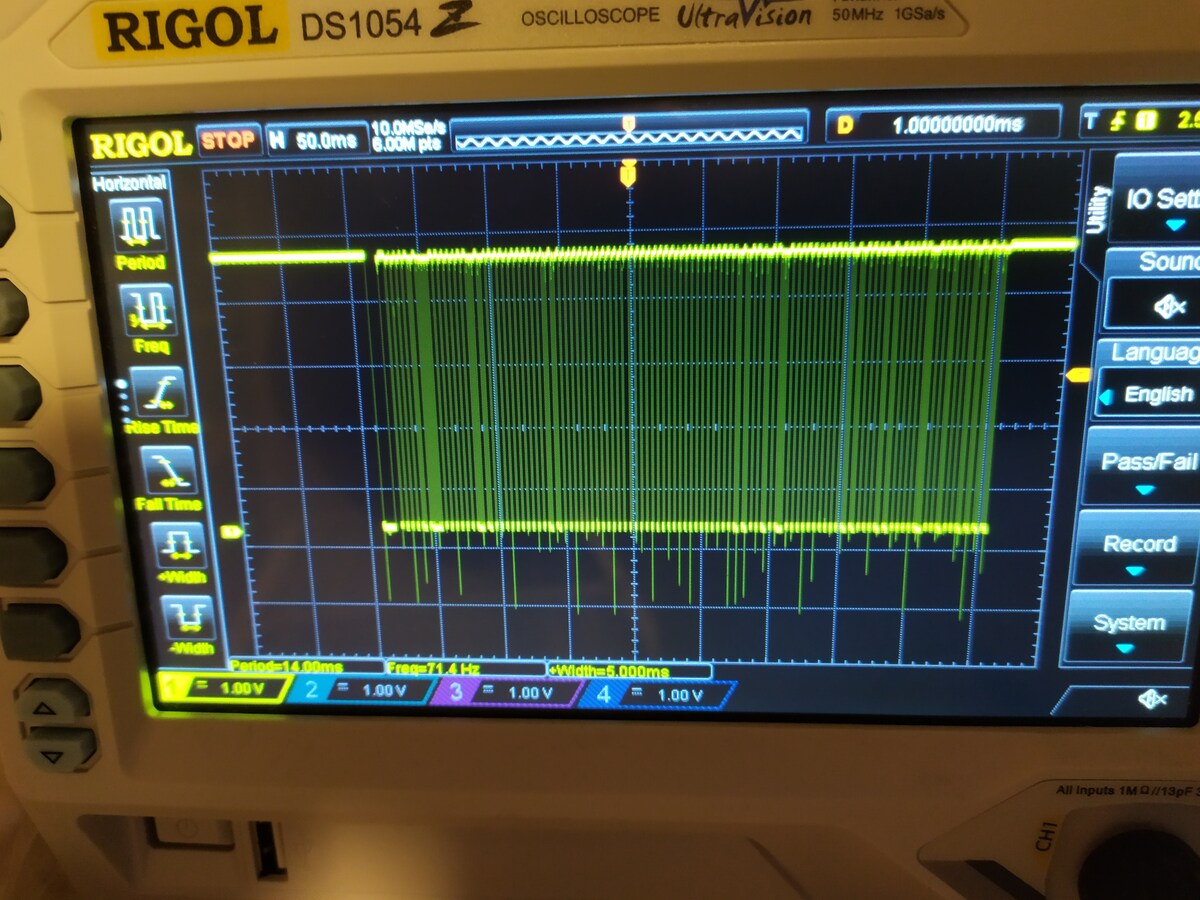
Task: Select channel 1 label showing 1.00V
Action: point(223,688)
